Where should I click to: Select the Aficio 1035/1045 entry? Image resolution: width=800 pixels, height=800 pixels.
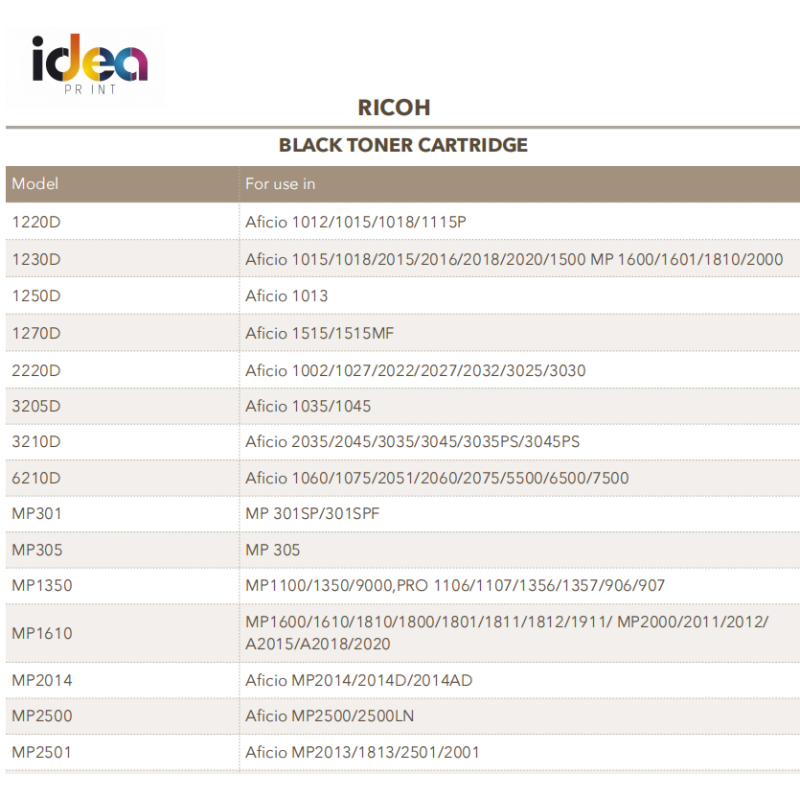[308, 406]
